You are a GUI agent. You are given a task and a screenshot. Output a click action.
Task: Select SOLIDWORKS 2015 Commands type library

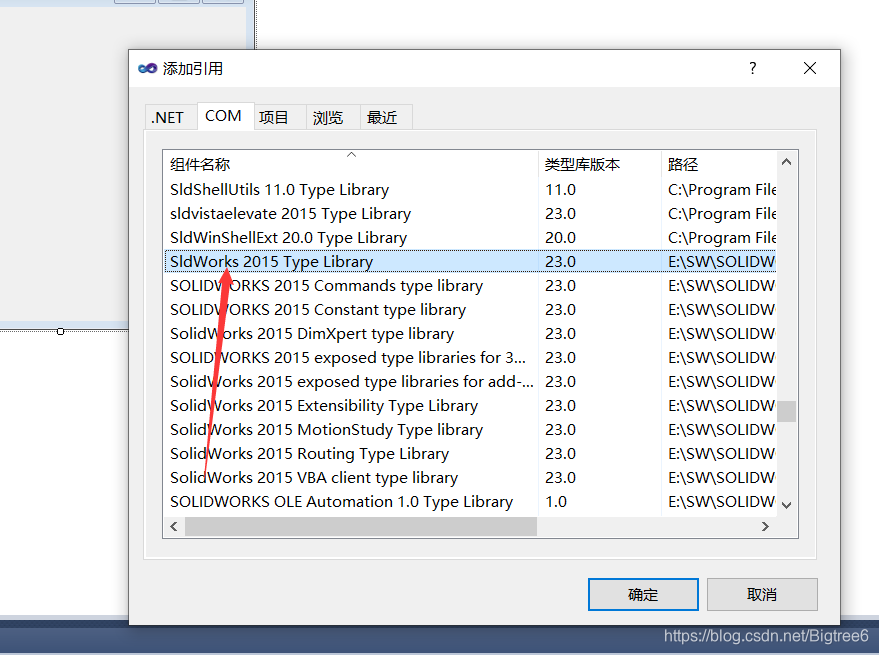click(326, 286)
